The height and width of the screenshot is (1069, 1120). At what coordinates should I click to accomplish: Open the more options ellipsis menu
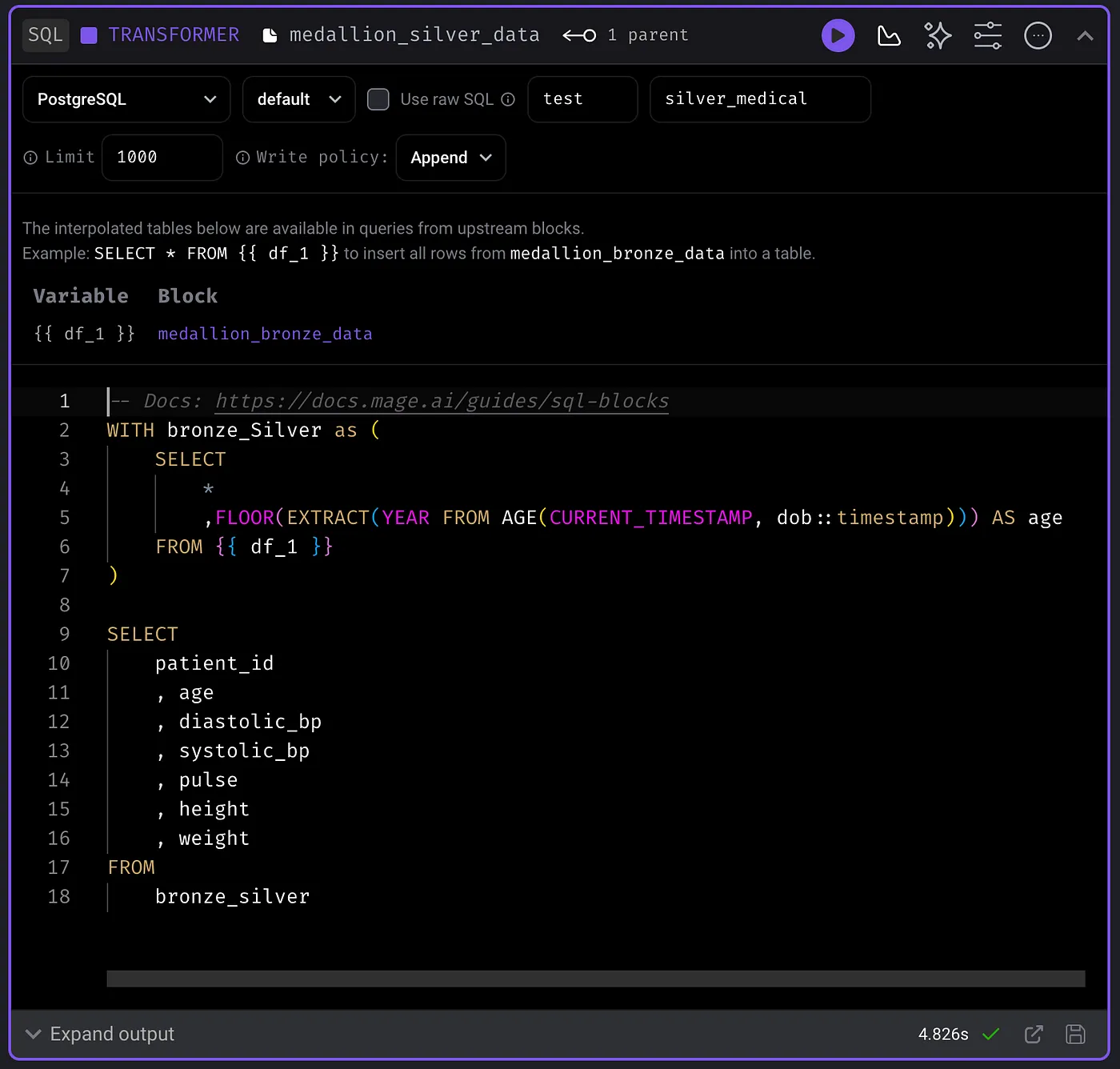coord(1038,35)
